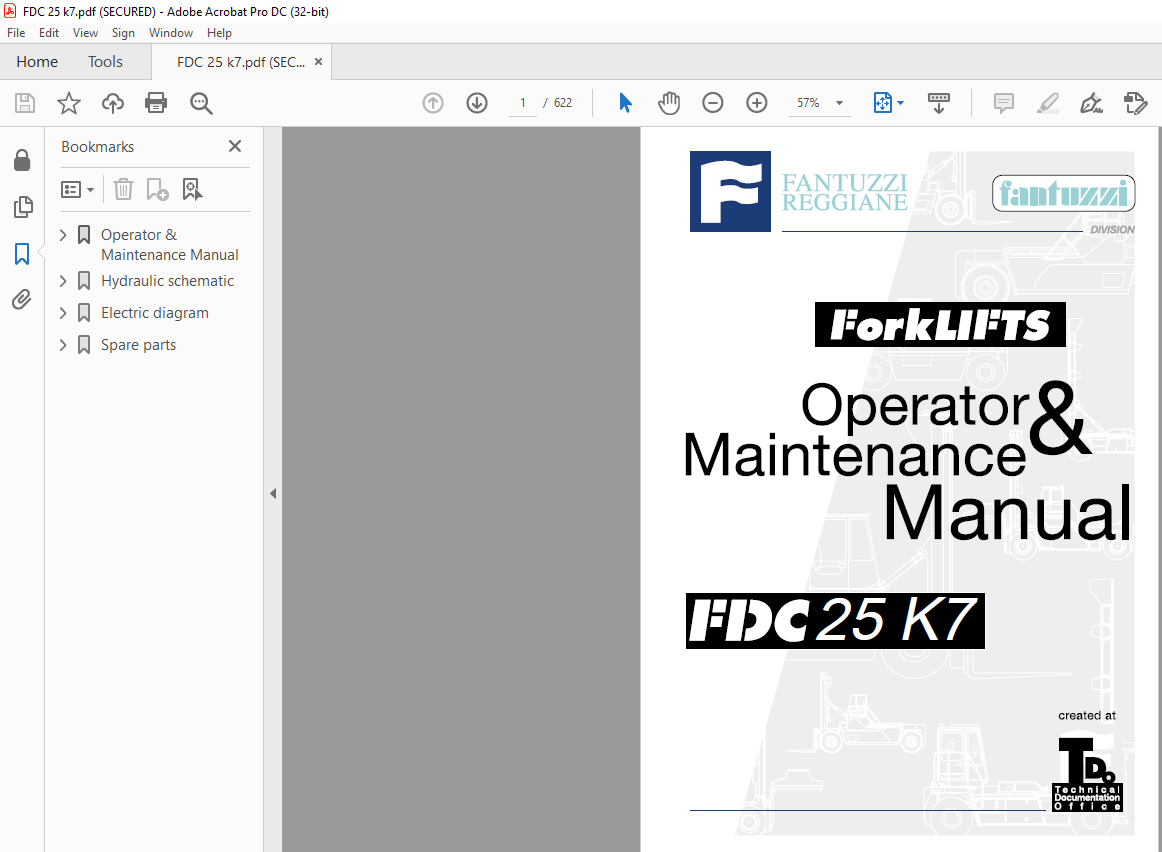Open Page Thumbnails panel
This screenshot has width=1162, height=852.
pos(23,207)
